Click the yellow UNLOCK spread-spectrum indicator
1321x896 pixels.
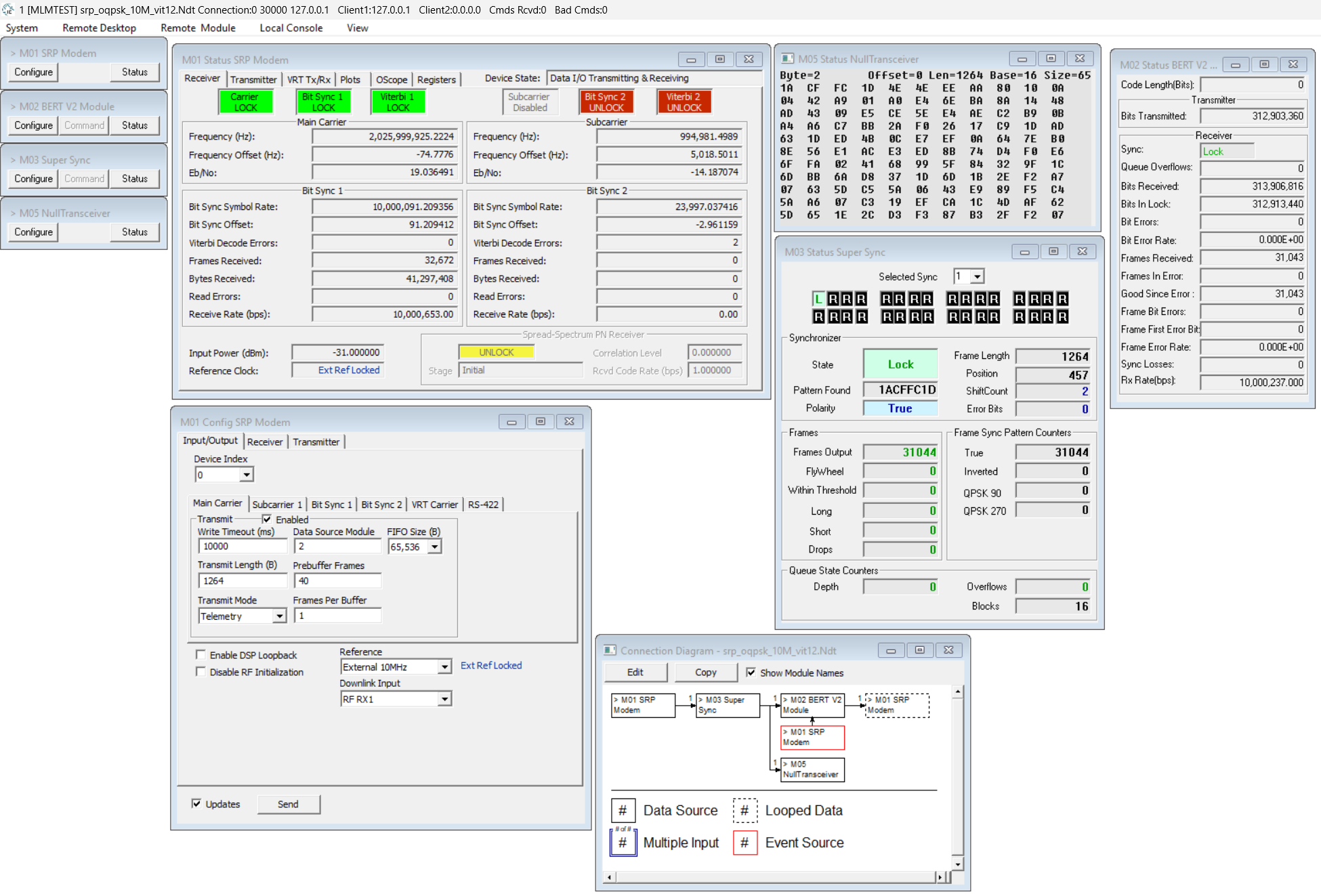coord(497,352)
